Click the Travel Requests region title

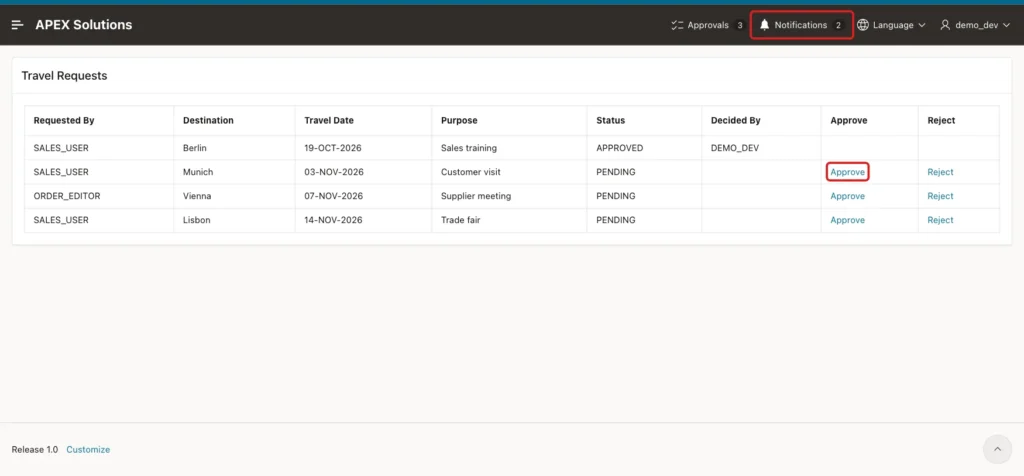tap(64, 76)
